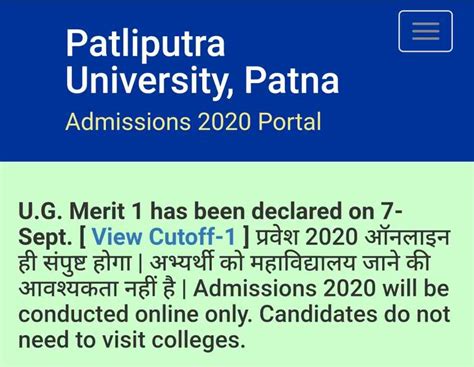
Task: Select the Admissions 2020 Portal subtitle
Action: [x=193, y=122]
